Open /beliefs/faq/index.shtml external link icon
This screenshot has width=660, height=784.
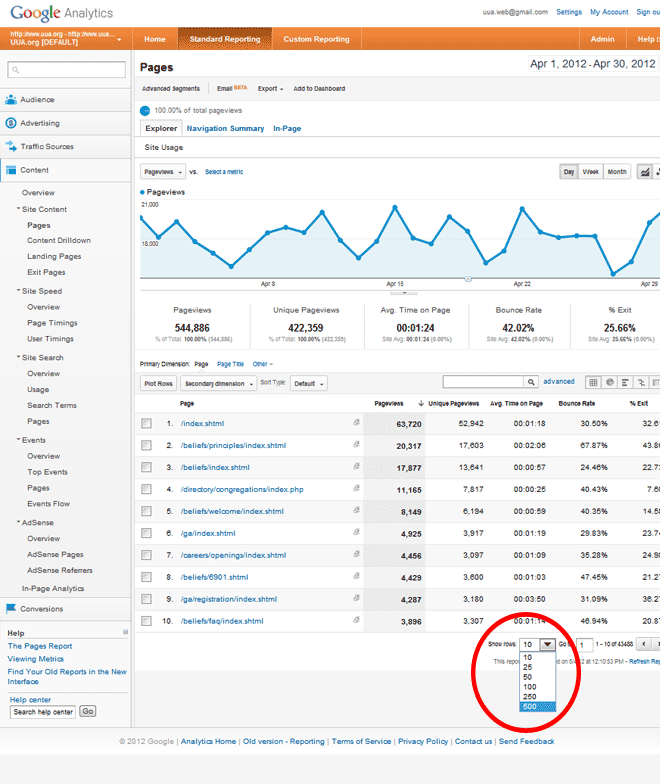356,620
